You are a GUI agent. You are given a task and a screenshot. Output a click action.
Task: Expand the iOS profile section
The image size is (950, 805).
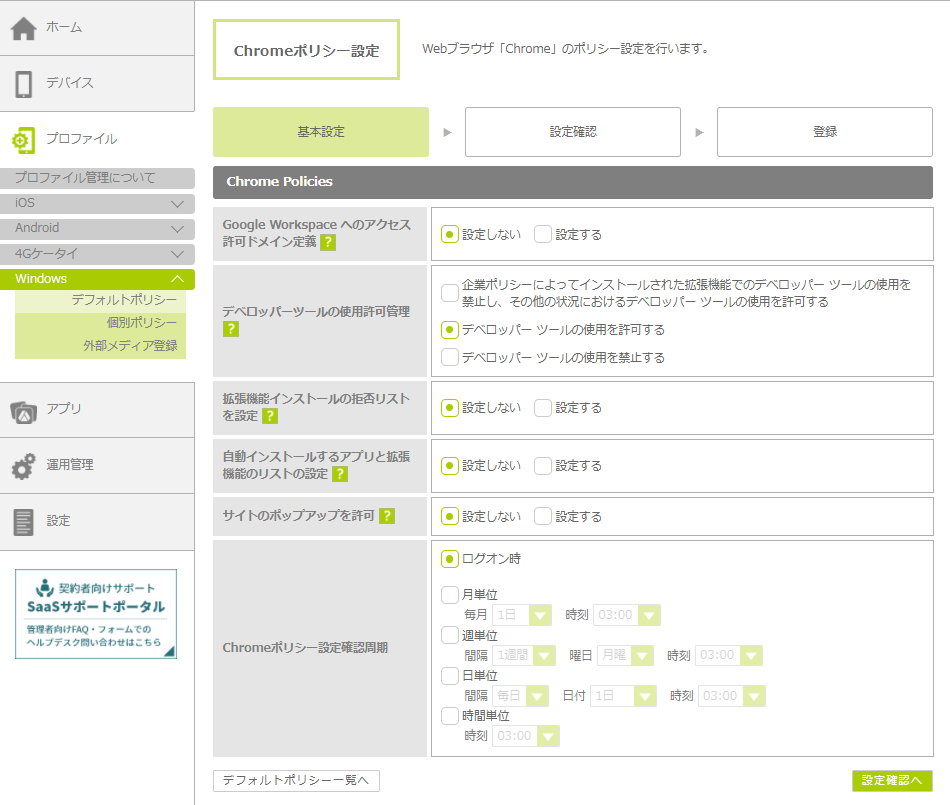[177, 204]
